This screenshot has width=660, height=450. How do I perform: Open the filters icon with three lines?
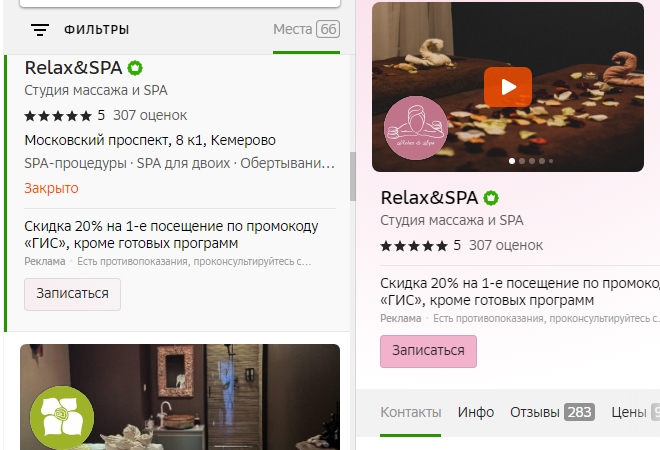40,29
